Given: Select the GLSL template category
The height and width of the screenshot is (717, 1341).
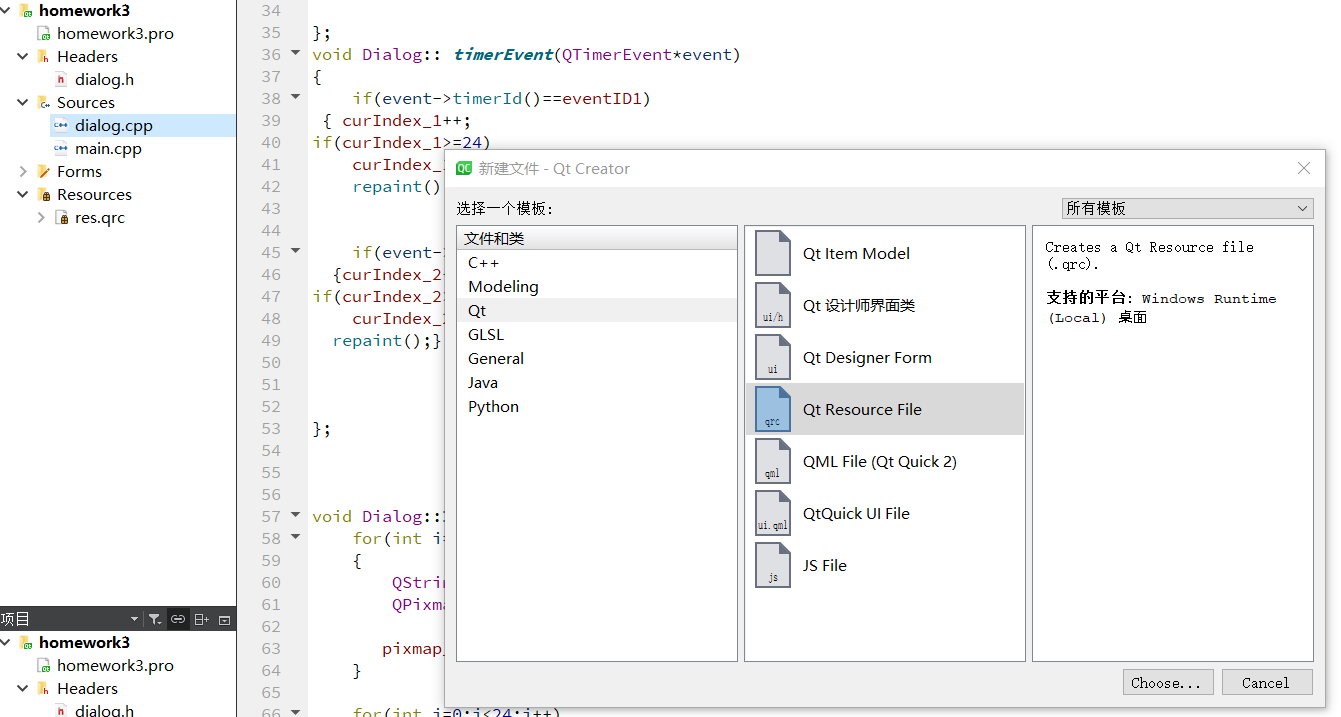Looking at the screenshot, I should click(x=597, y=334).
